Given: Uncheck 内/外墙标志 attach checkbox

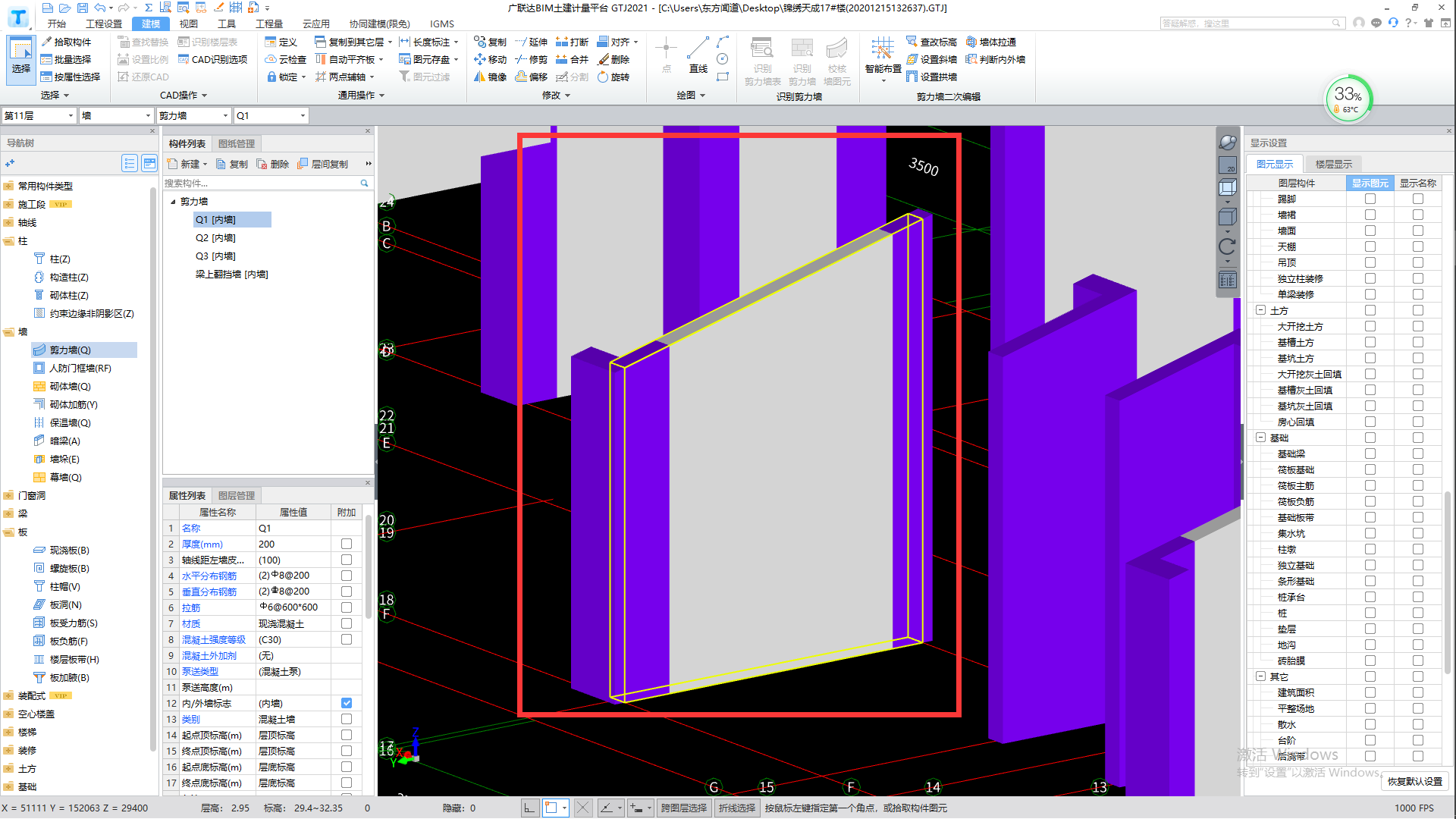Looking at the screenshot, I should click(347, 703).
